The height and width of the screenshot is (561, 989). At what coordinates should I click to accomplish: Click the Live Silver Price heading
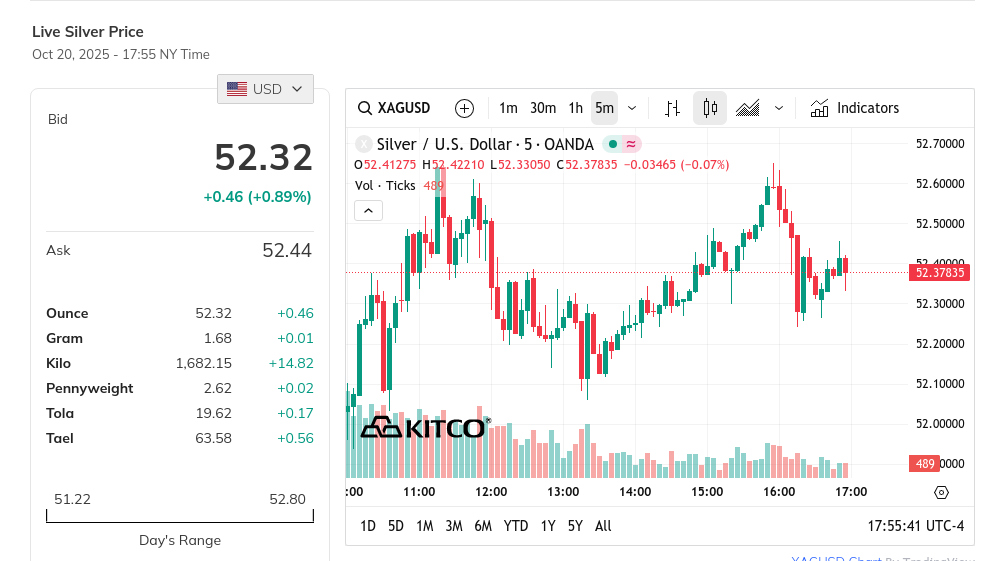tap(88, 32)
